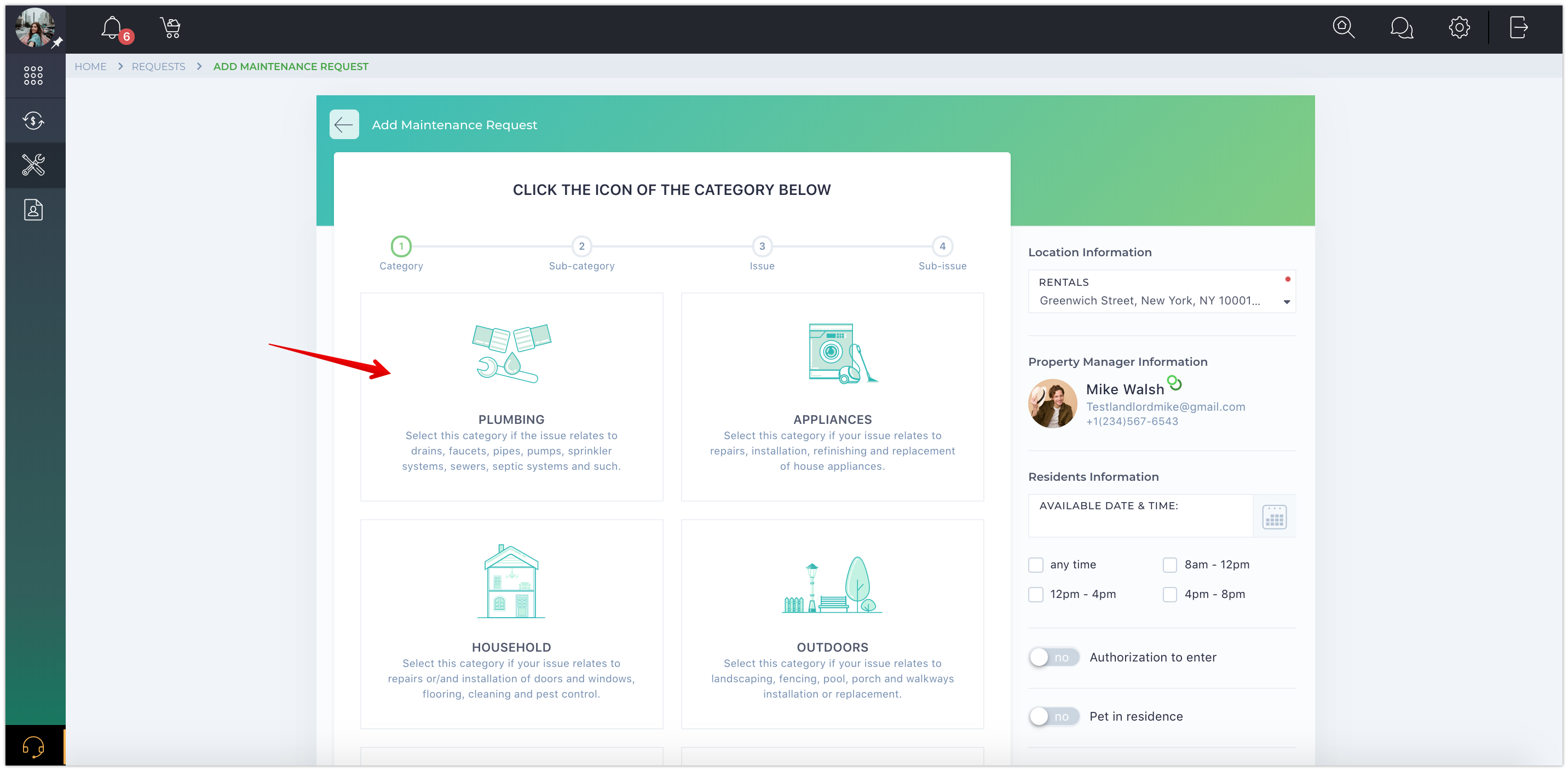Open the dashboard grid menu in sidebar
Screen dimensions: 1568x771
point(33,76)
